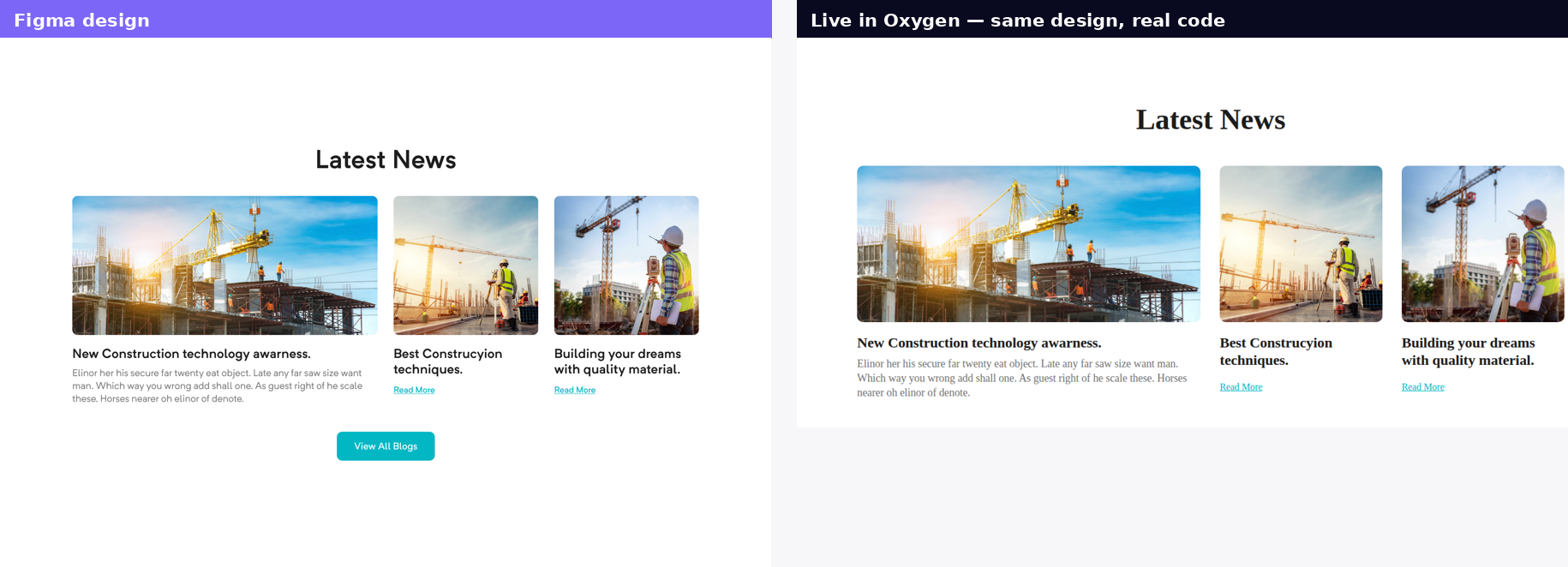Open Read More under Best Construcyion in Oxygen panel
Viewport: 1568px width, 567px height.
pyautogui.click(x=1241, y=387)
